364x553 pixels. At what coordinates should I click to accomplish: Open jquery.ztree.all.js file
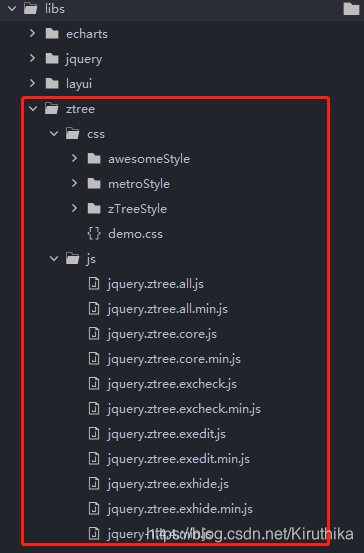[156, 284]
